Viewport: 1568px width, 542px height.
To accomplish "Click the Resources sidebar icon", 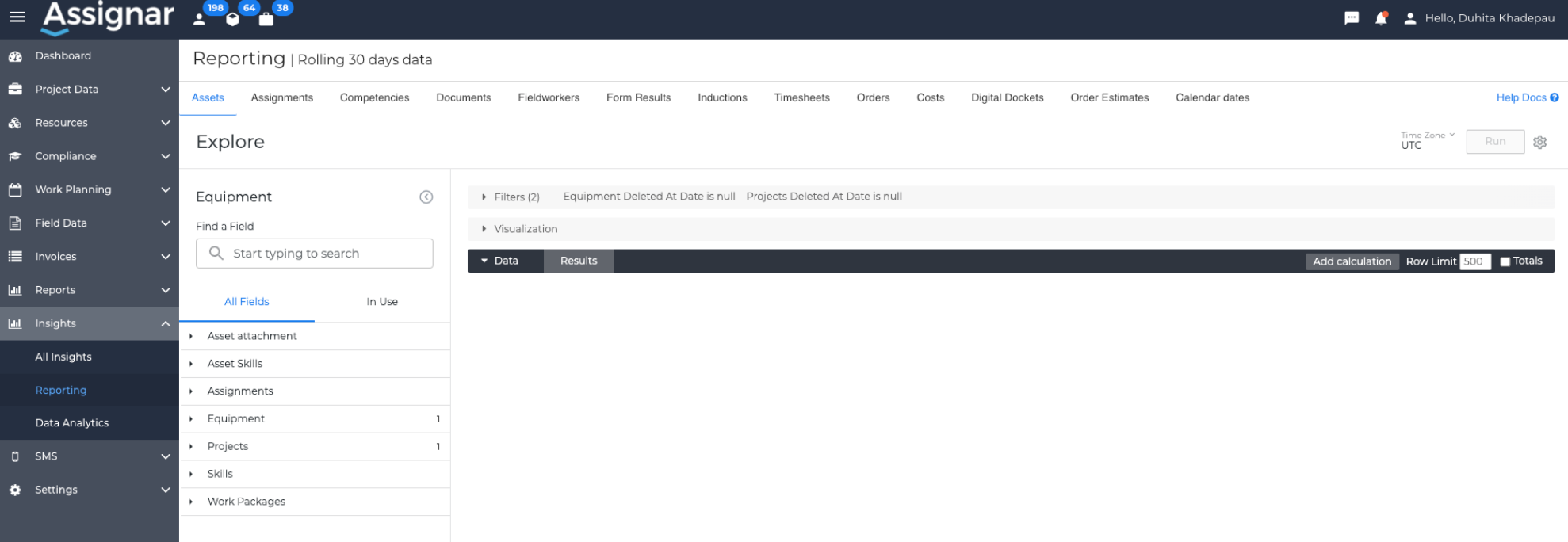I will click(15, 123).
